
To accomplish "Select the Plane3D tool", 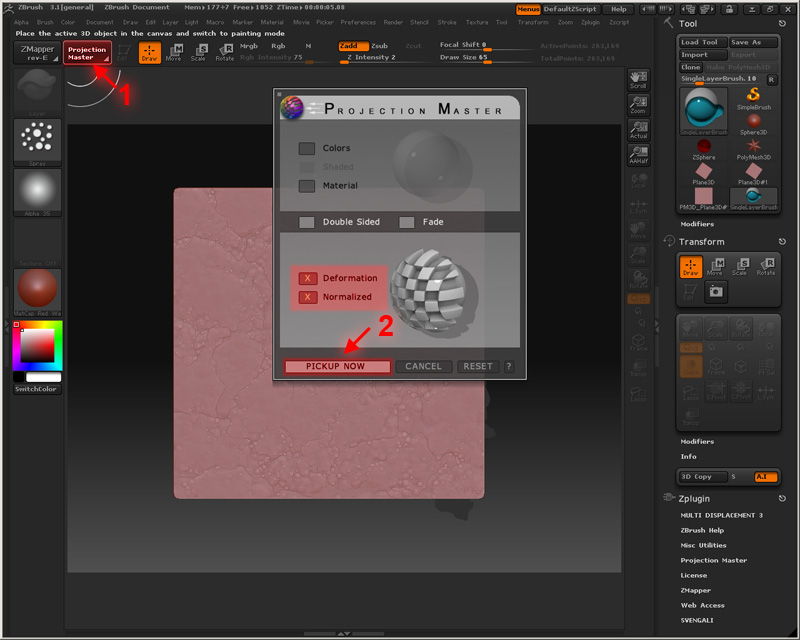I will tap(704, 174).
